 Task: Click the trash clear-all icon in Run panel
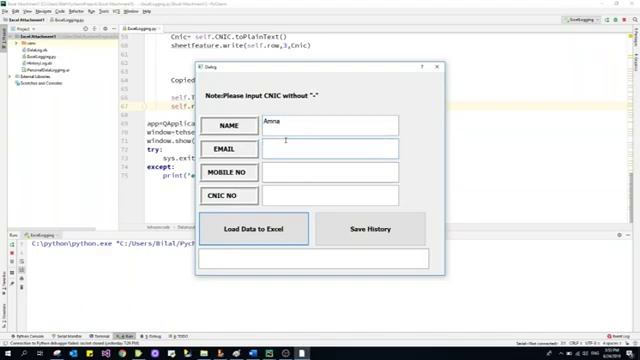22,287
